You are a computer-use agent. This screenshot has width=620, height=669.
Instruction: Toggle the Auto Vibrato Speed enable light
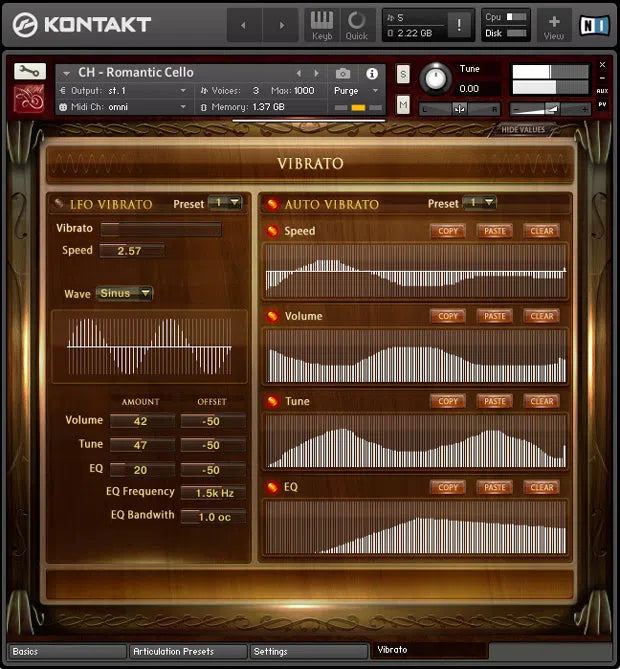pyautogui.click(x=272, y=231)
